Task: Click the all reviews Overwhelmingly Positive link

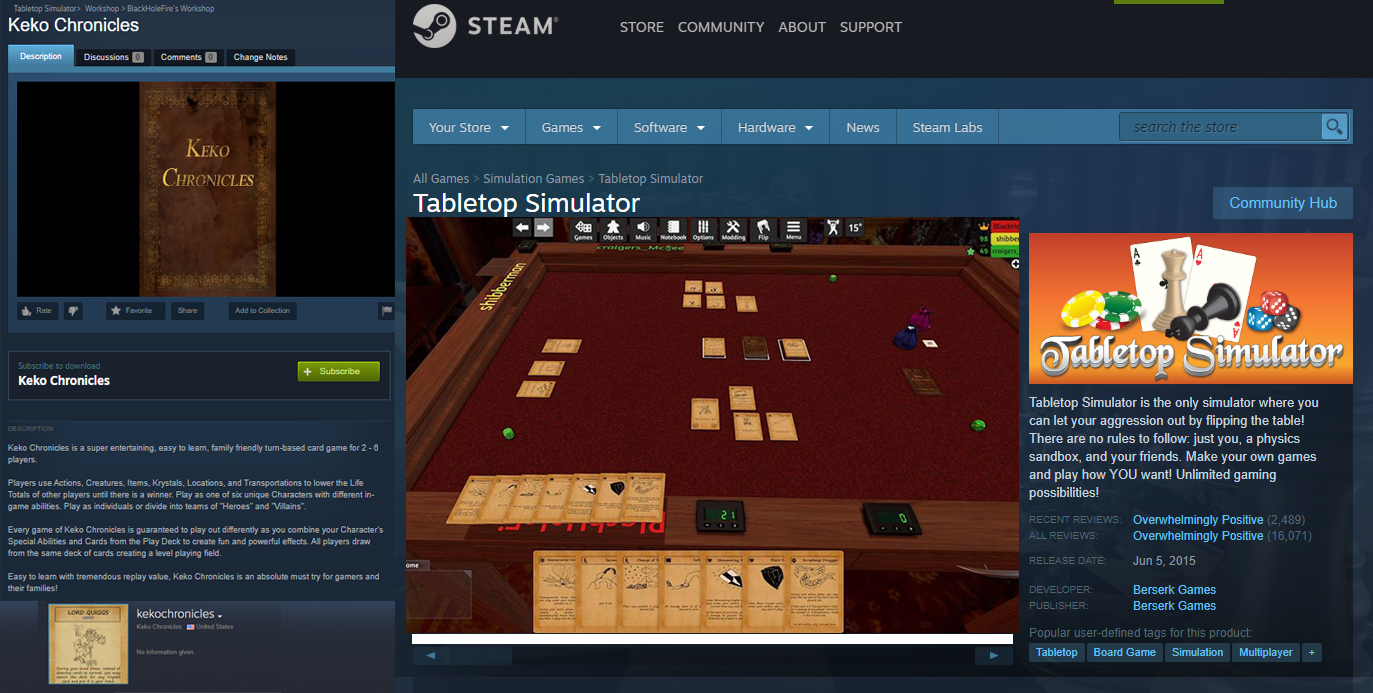Action: (x=1198, y=536)
